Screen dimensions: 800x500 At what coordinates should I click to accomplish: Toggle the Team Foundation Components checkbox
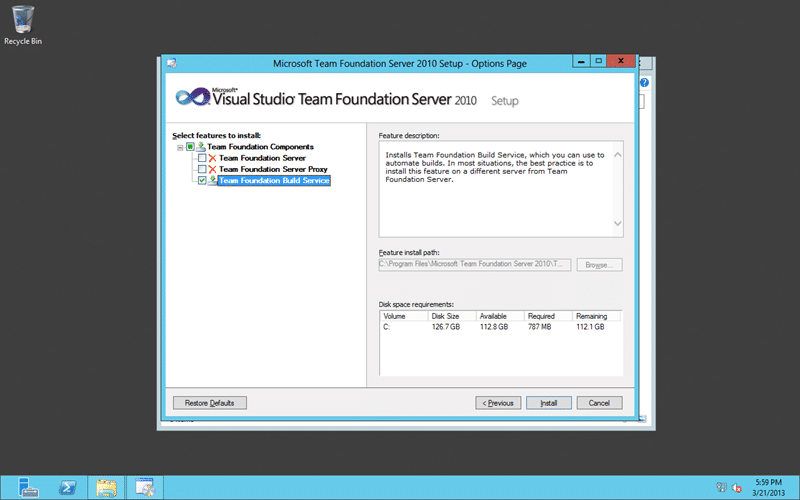click(190, 147)
